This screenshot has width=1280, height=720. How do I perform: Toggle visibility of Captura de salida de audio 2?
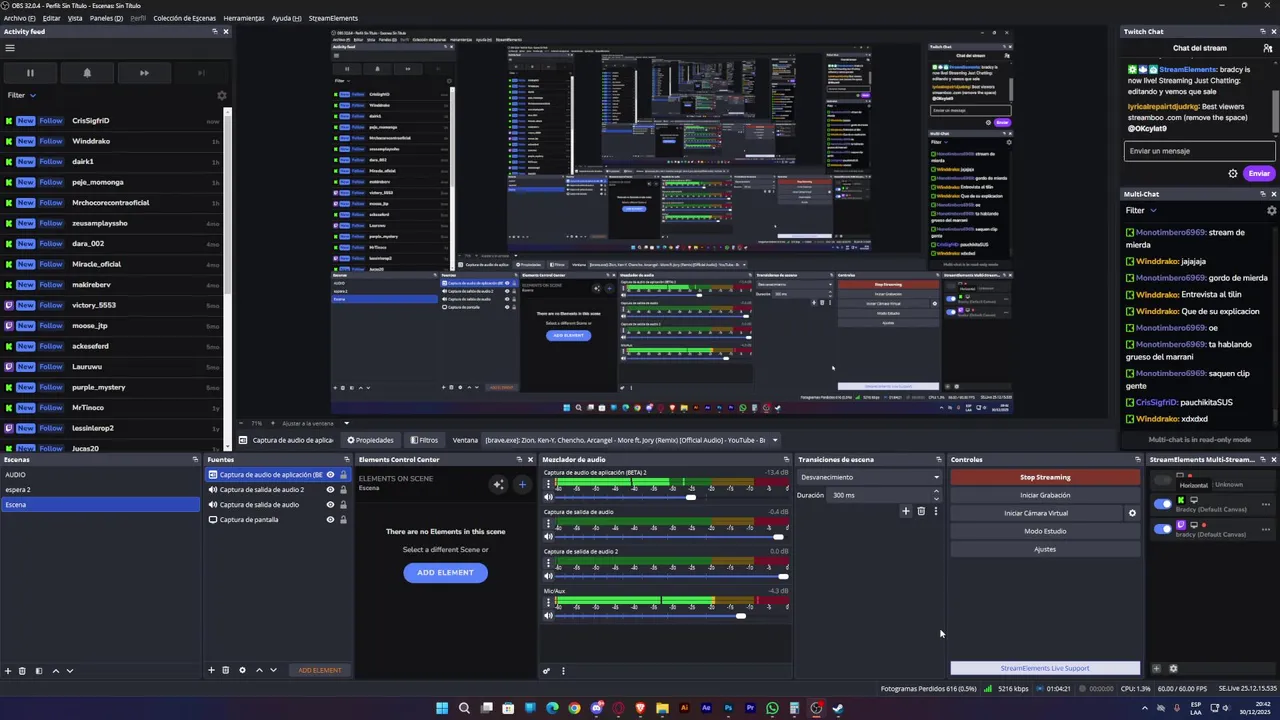pyautogui.click(x=330, y=490)
